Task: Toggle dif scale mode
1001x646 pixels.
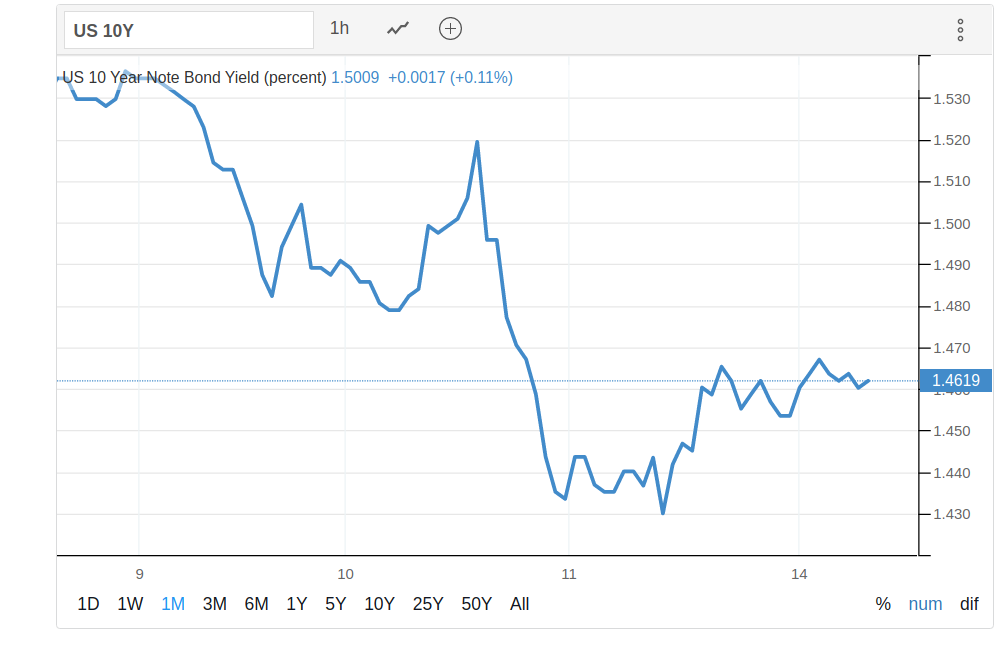Action: (969, 604)
